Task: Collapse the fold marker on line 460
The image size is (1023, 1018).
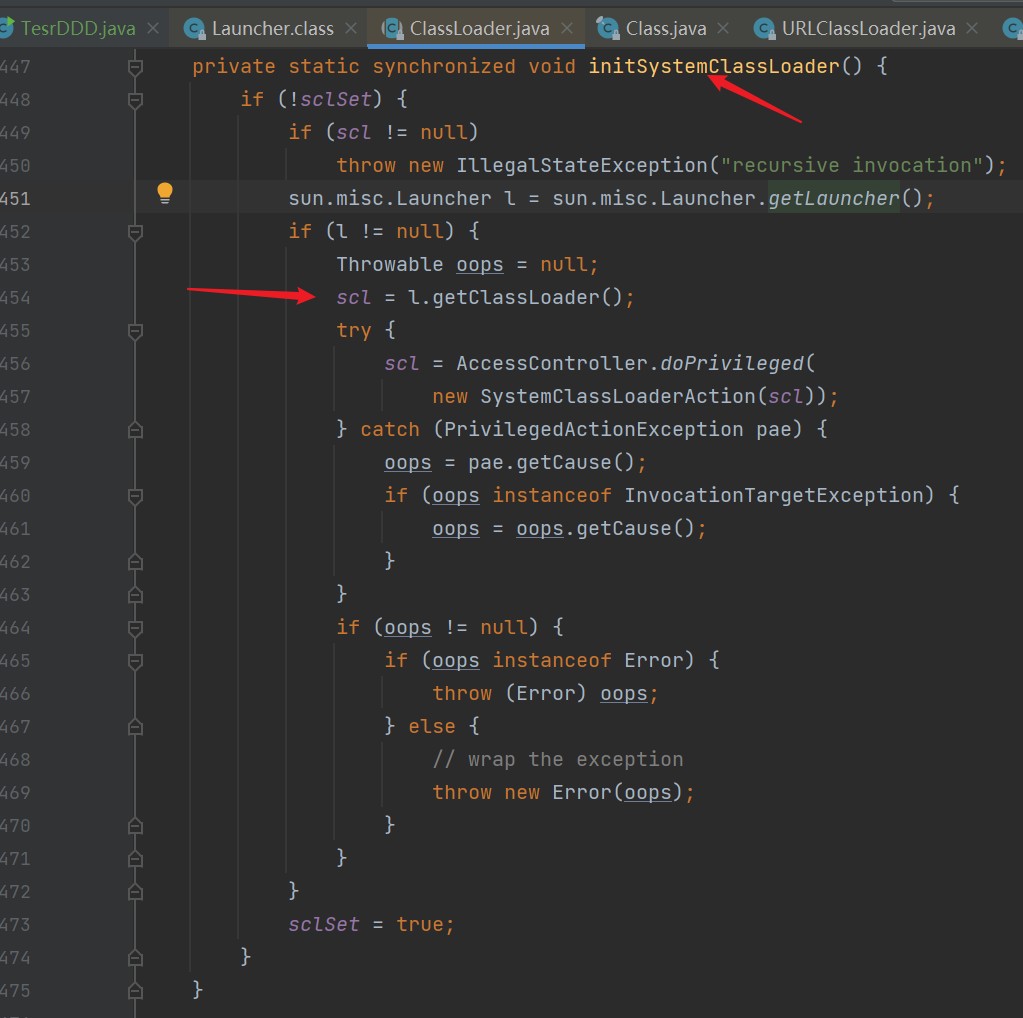Action: tap(135, 496)
